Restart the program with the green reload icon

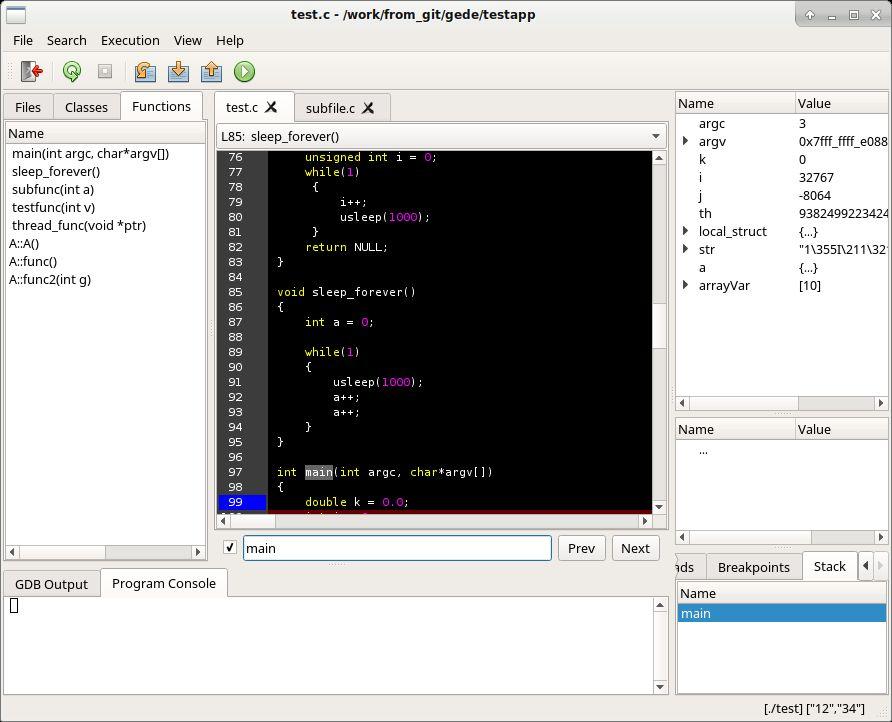point(72,71)
